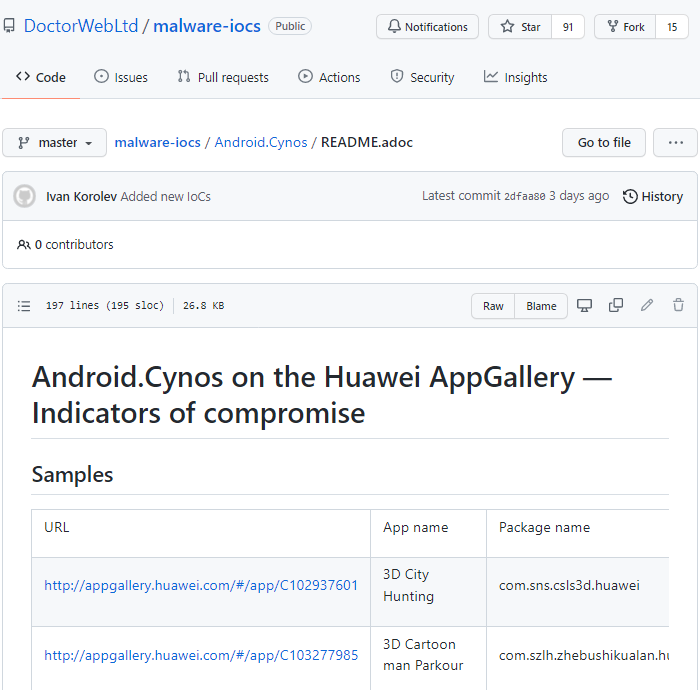Viewport: 700px width, 690px height.
Task: Click the Android.Cynos breadcrumb link
Action: [x=261, y=143]
